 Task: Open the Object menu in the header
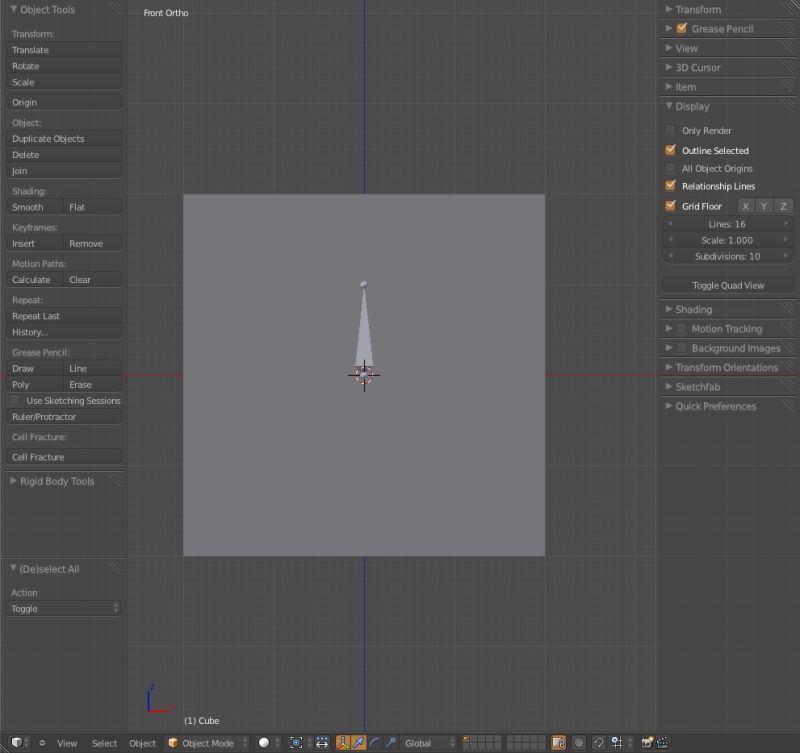[142, 743]
